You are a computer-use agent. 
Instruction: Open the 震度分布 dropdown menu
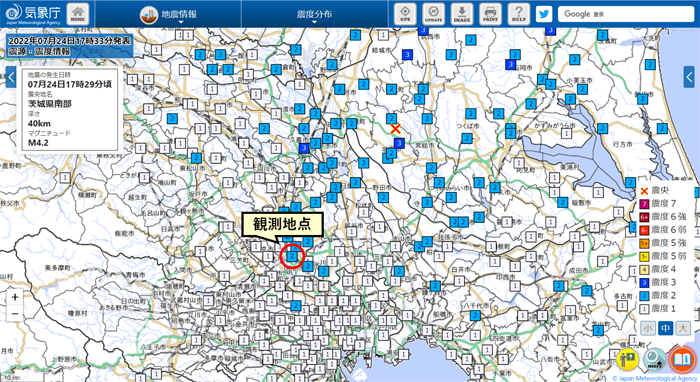(x=314, y=14)
